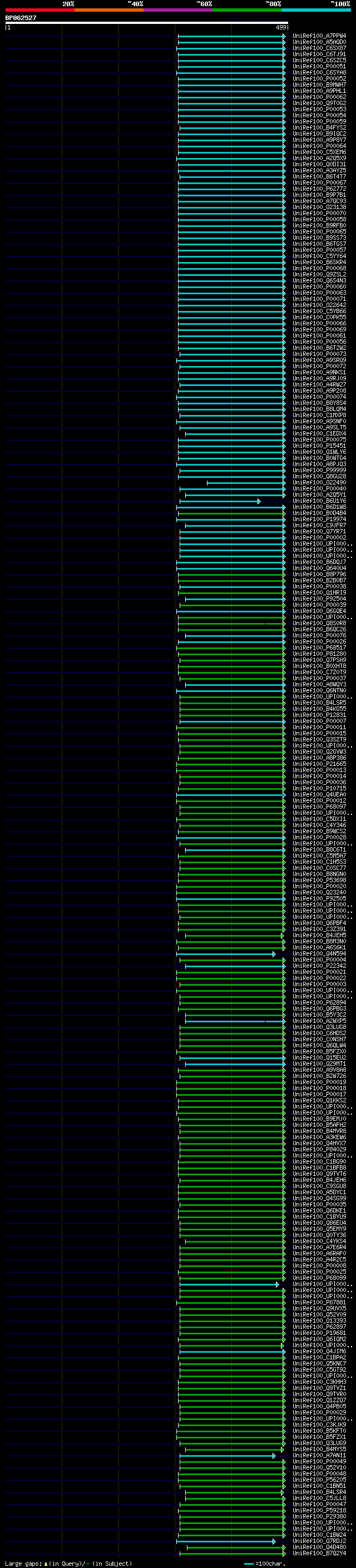This screenshot has height=1568, width=356.
Task: Click label UniRef100_Q1ZZQ7
Action: [x=319, y=1400]
